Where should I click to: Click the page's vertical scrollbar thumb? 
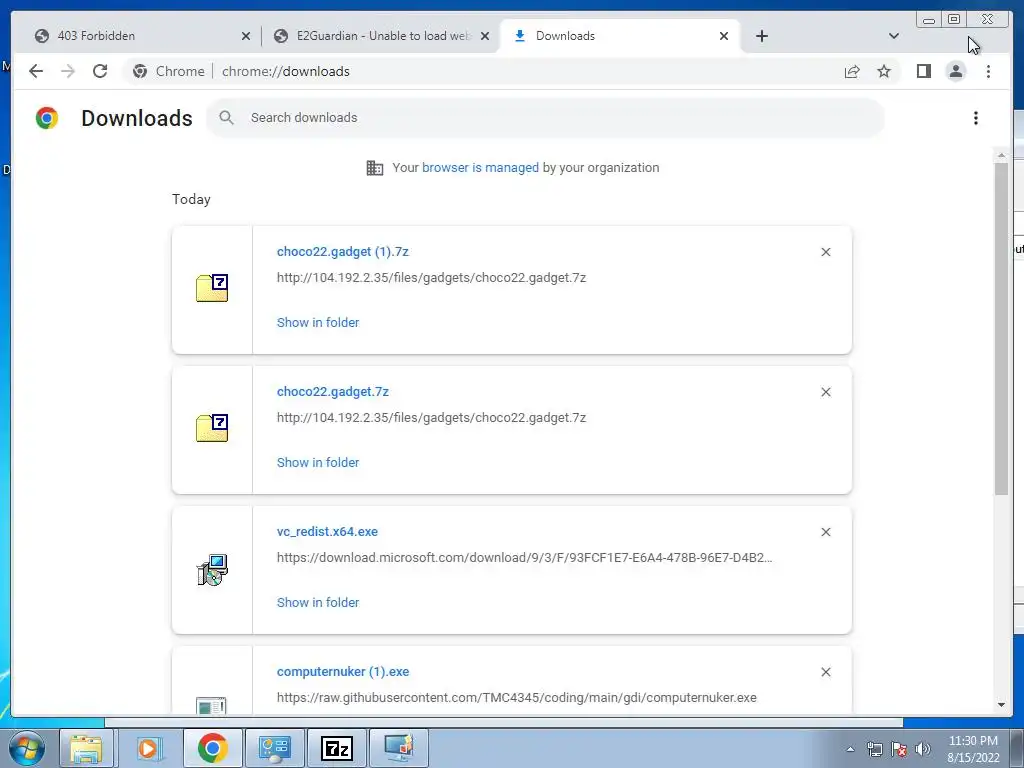coord(1001,328)
